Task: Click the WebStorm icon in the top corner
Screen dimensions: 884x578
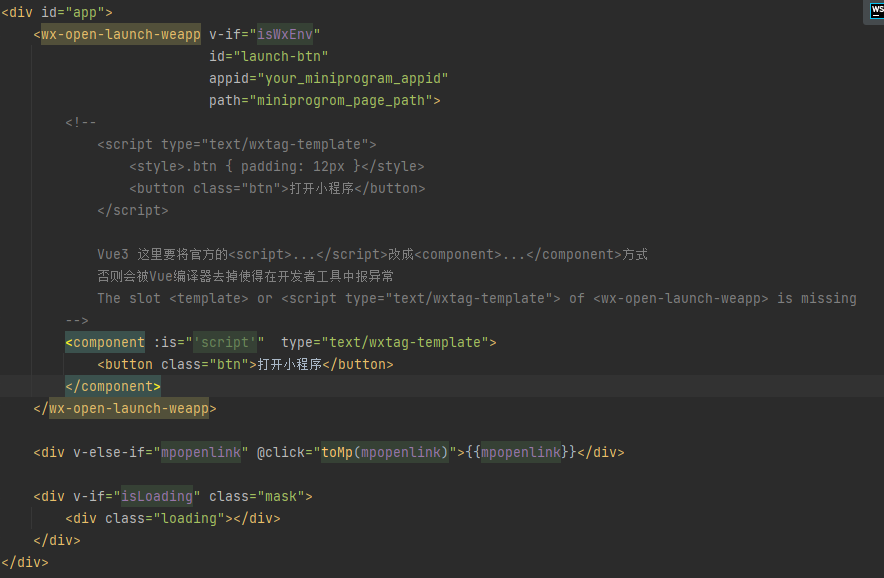Action: [x=877, y=10]
